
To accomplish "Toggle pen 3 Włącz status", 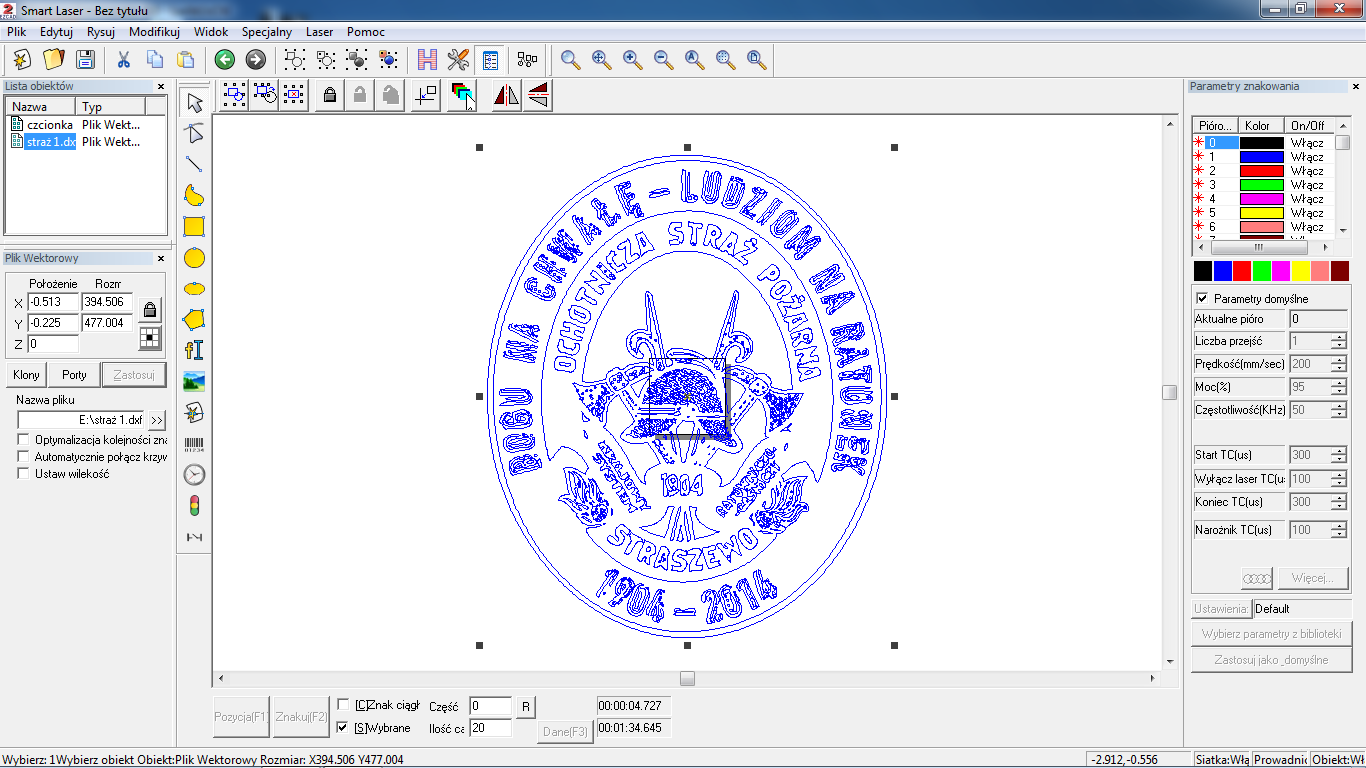I will 1307,185.
